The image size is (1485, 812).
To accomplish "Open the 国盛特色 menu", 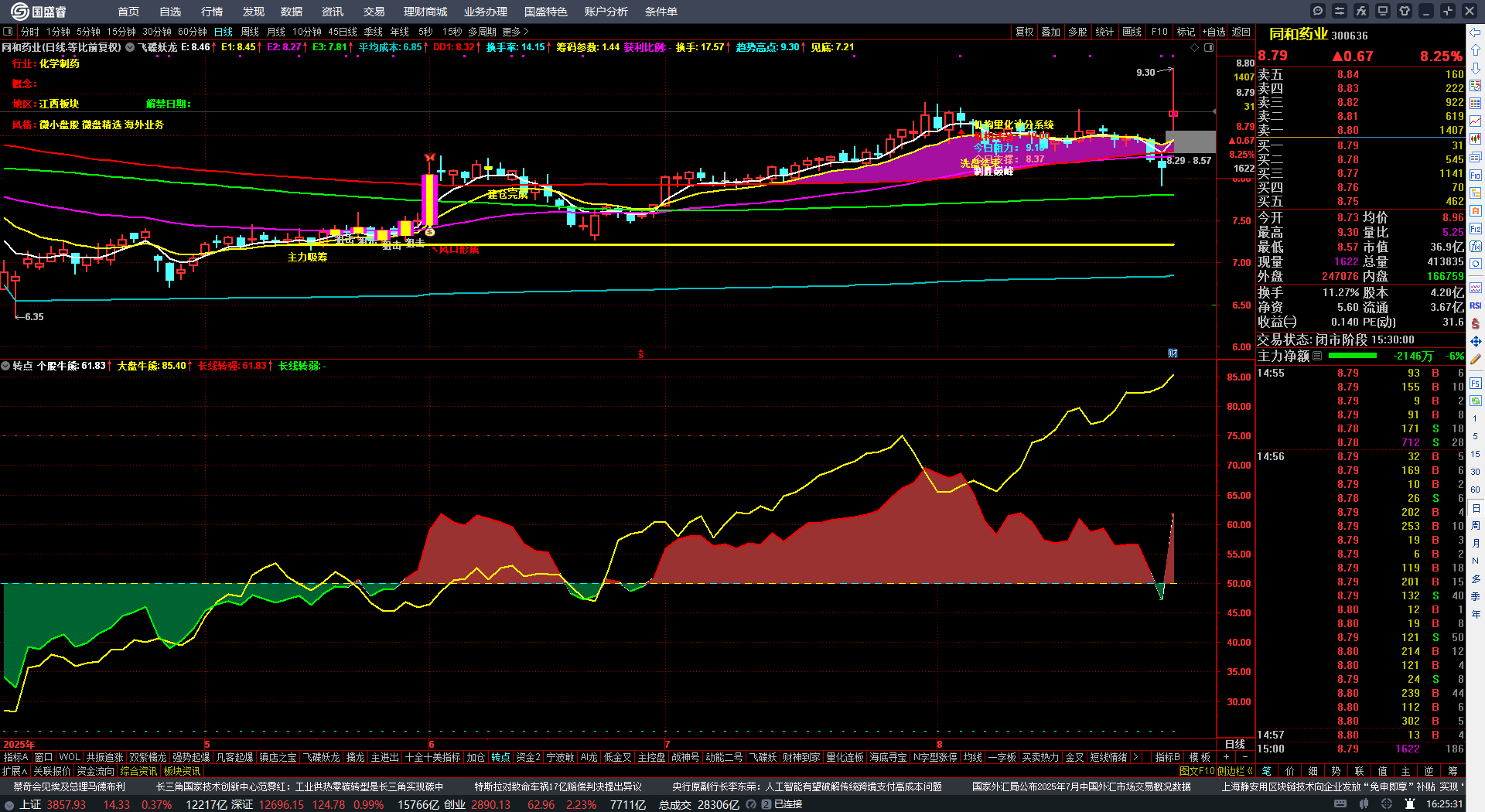I will (545, 12).
